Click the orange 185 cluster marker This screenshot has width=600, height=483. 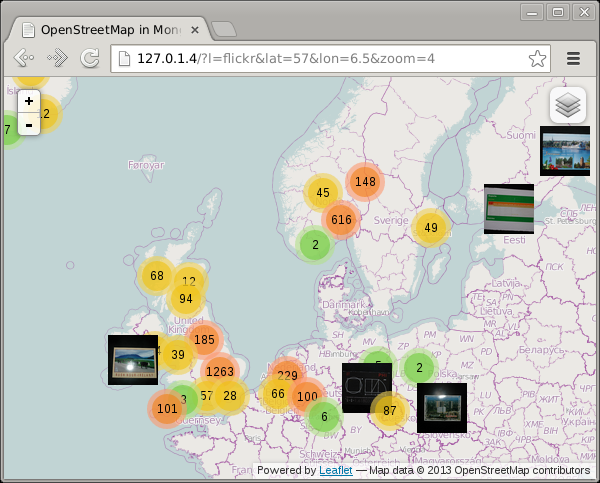204,340
